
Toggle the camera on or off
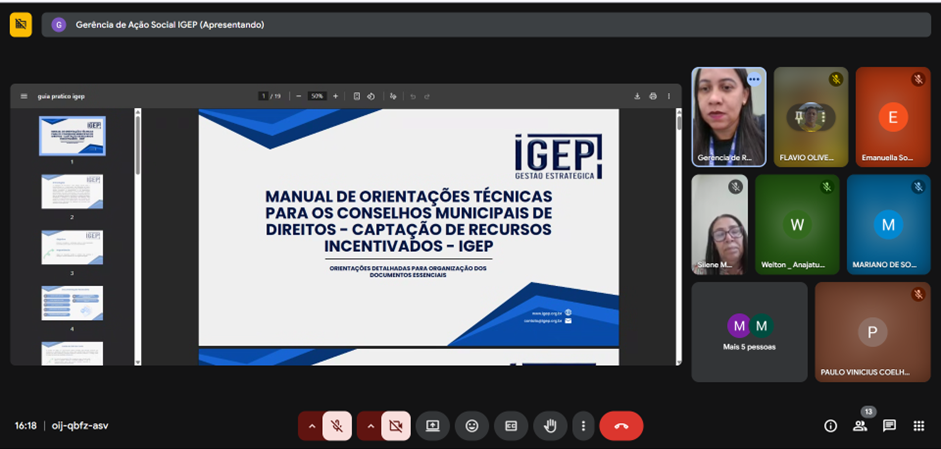(396, 425)
